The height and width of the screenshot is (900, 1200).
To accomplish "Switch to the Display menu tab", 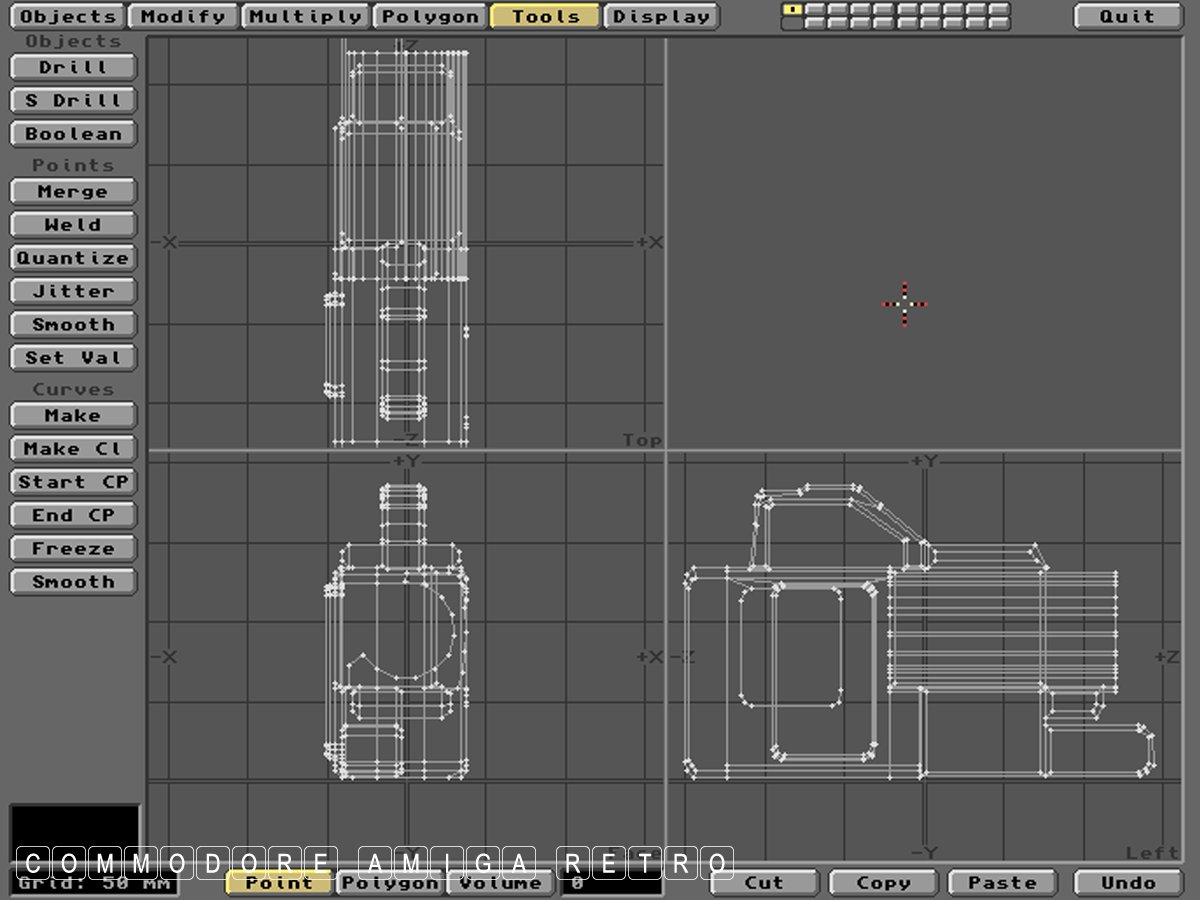I will tap(662, 16).
